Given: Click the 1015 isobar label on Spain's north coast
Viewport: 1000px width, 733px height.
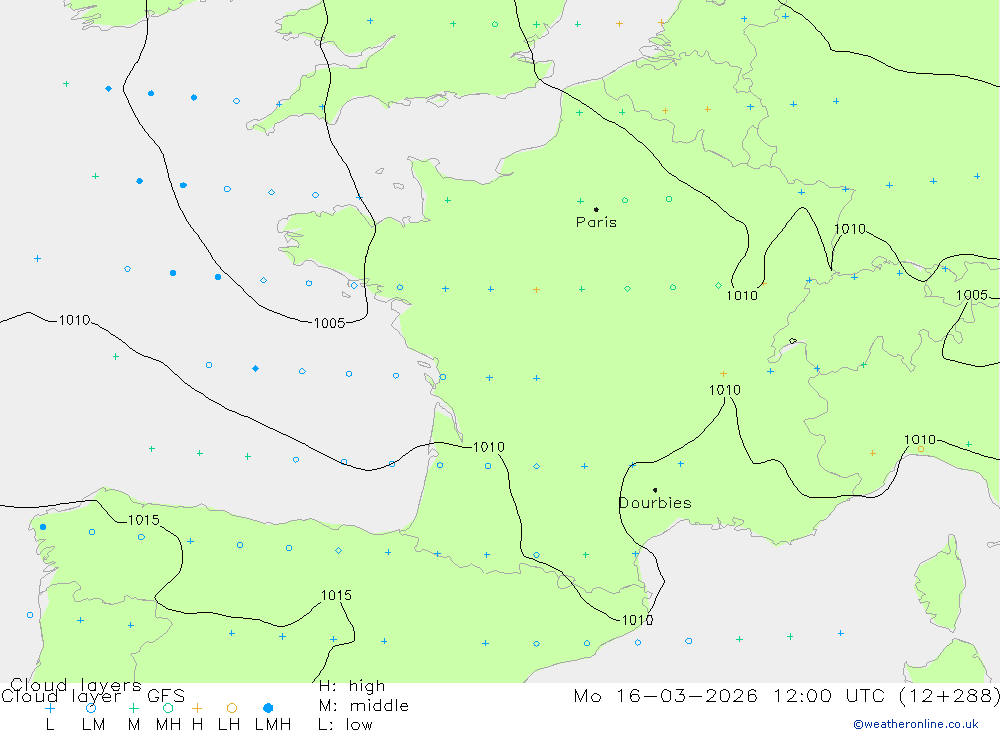Looking at the screenshot, I should pyautogui.click(x=143, y=520).
